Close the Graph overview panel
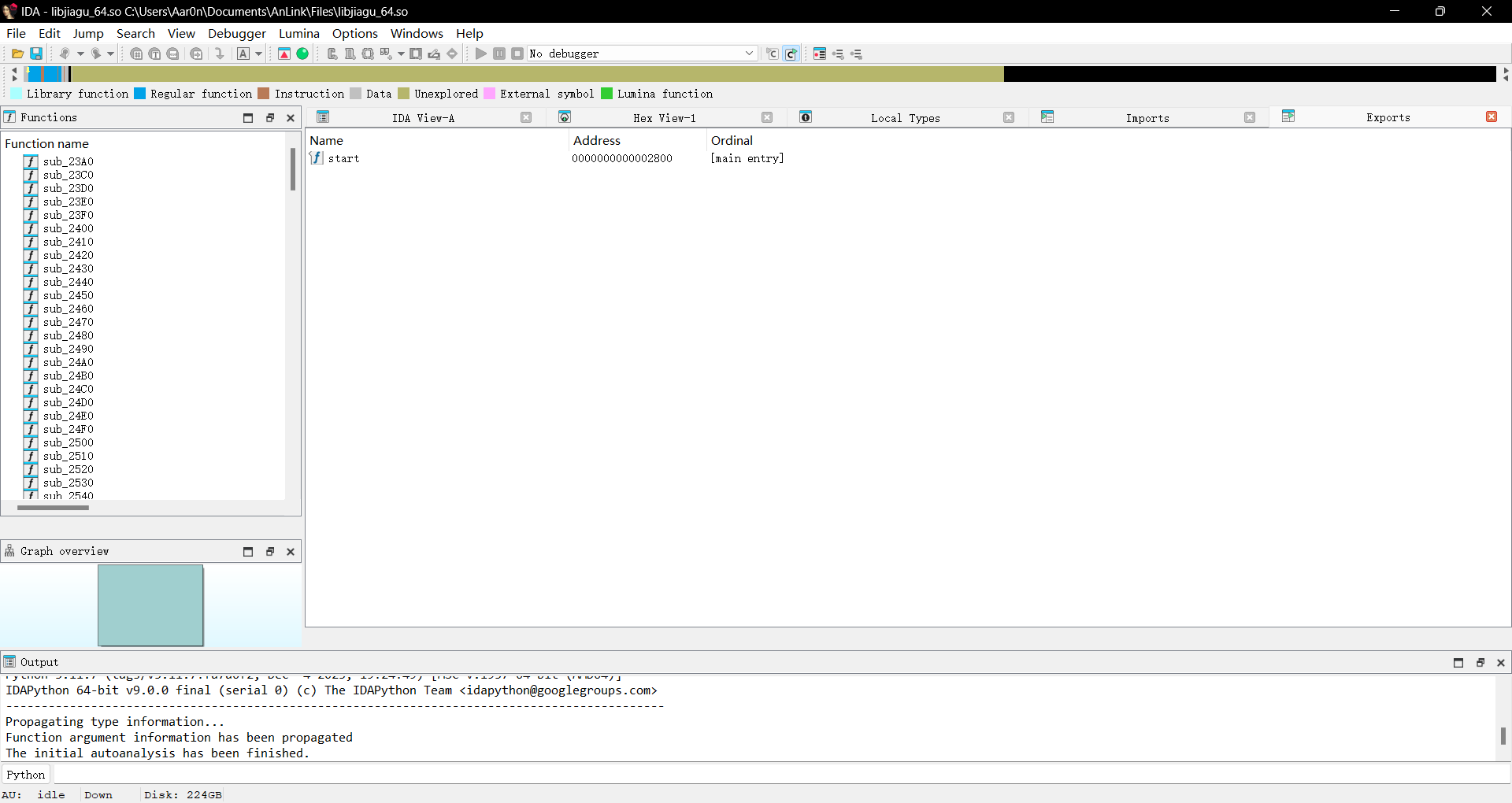The height and width of the screenshot is (803, 1512). point(291,551)
